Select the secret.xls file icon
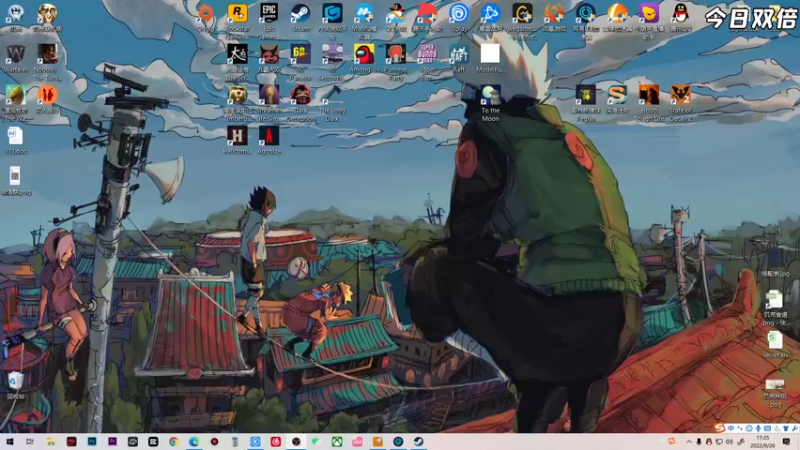The image size is (800, 450). pyautogui.click(x=775, y=340)
